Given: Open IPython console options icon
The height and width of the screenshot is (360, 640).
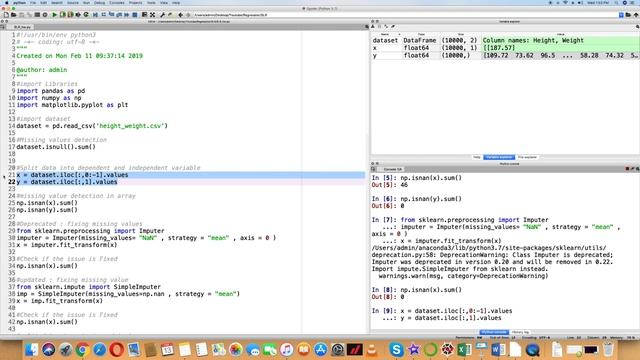Looking at the screenshot, I should click(x=637, y=169).
